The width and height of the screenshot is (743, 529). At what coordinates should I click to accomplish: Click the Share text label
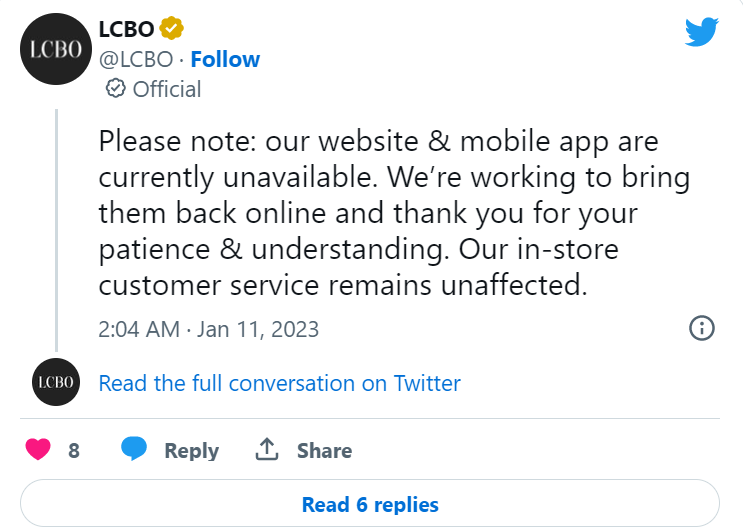pos(325,450)
